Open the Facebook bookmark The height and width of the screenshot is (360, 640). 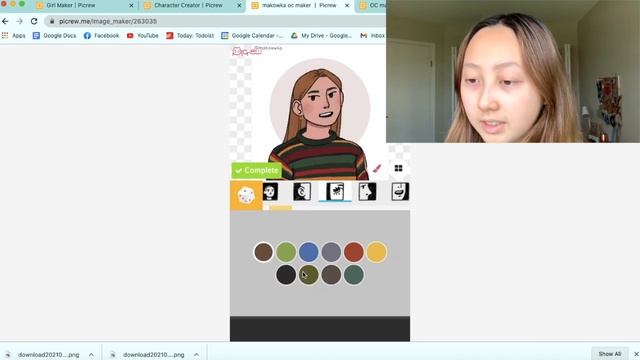pyautogui.click(x=101, y=36)
